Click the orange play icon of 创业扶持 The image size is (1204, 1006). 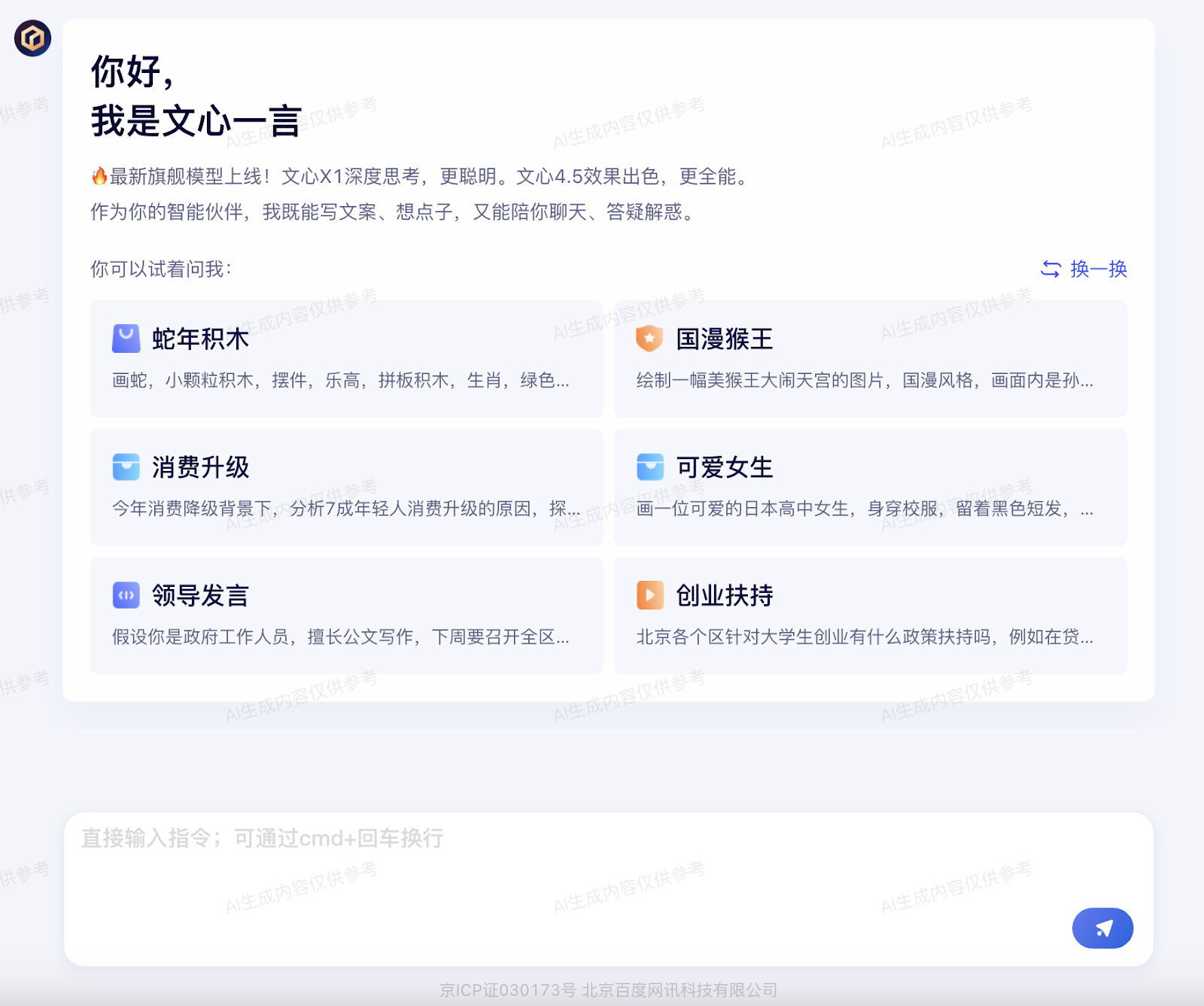tap(649, 595)
